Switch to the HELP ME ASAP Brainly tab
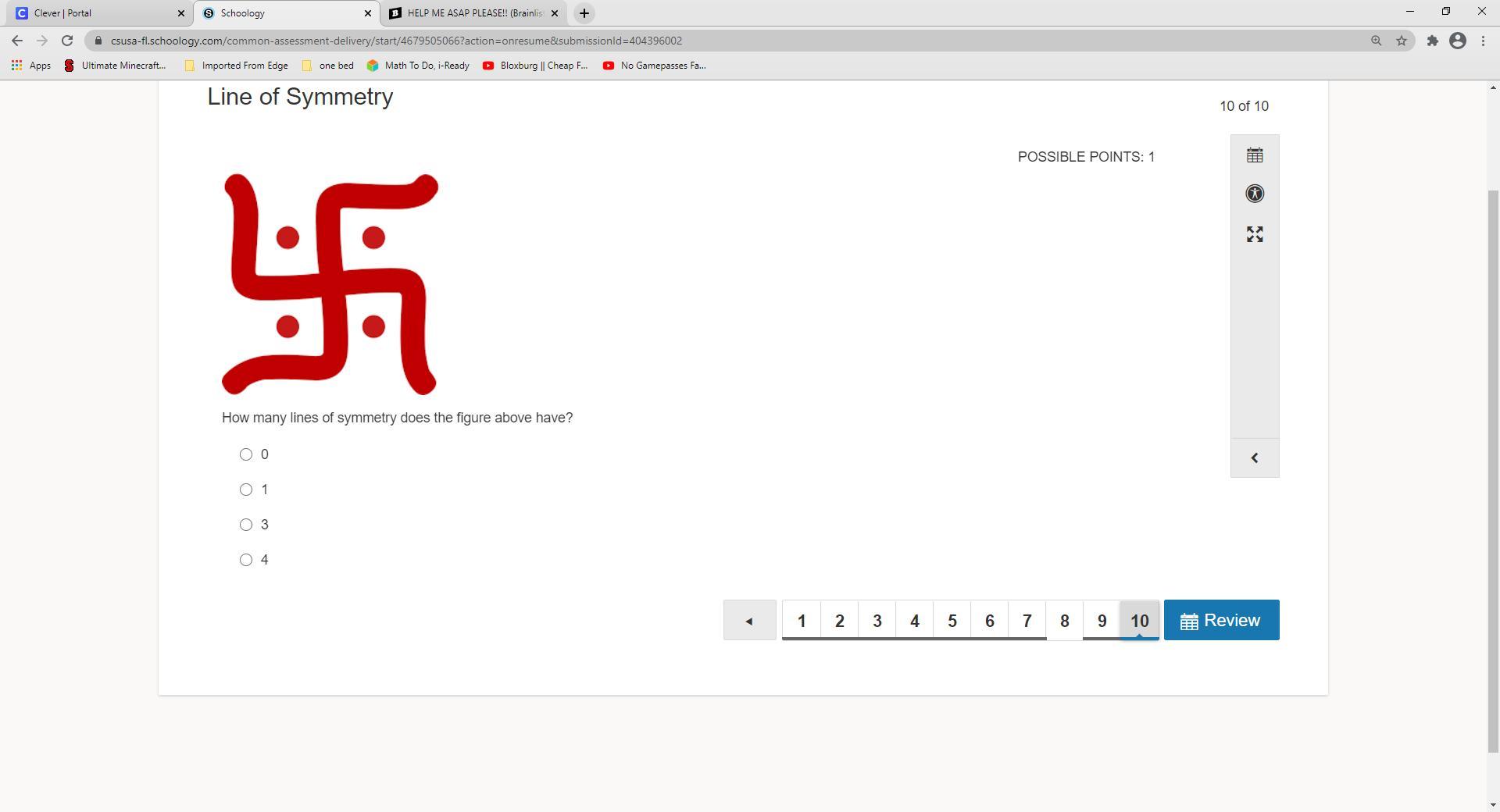This screenshot has width=1500, height=812. point(473,13)
